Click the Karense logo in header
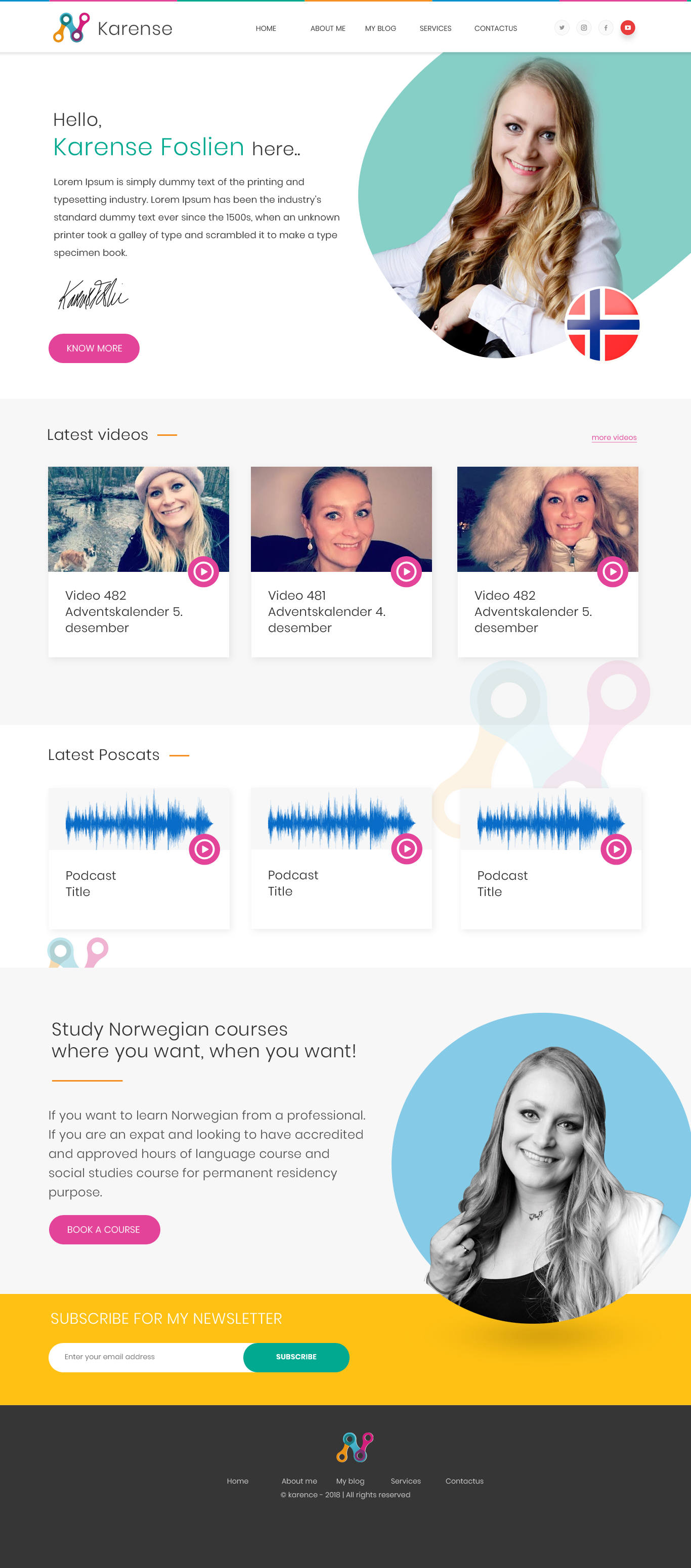The width and height of the screenshot is (691, 1568). pyautogui.click(x=113, y=28)
